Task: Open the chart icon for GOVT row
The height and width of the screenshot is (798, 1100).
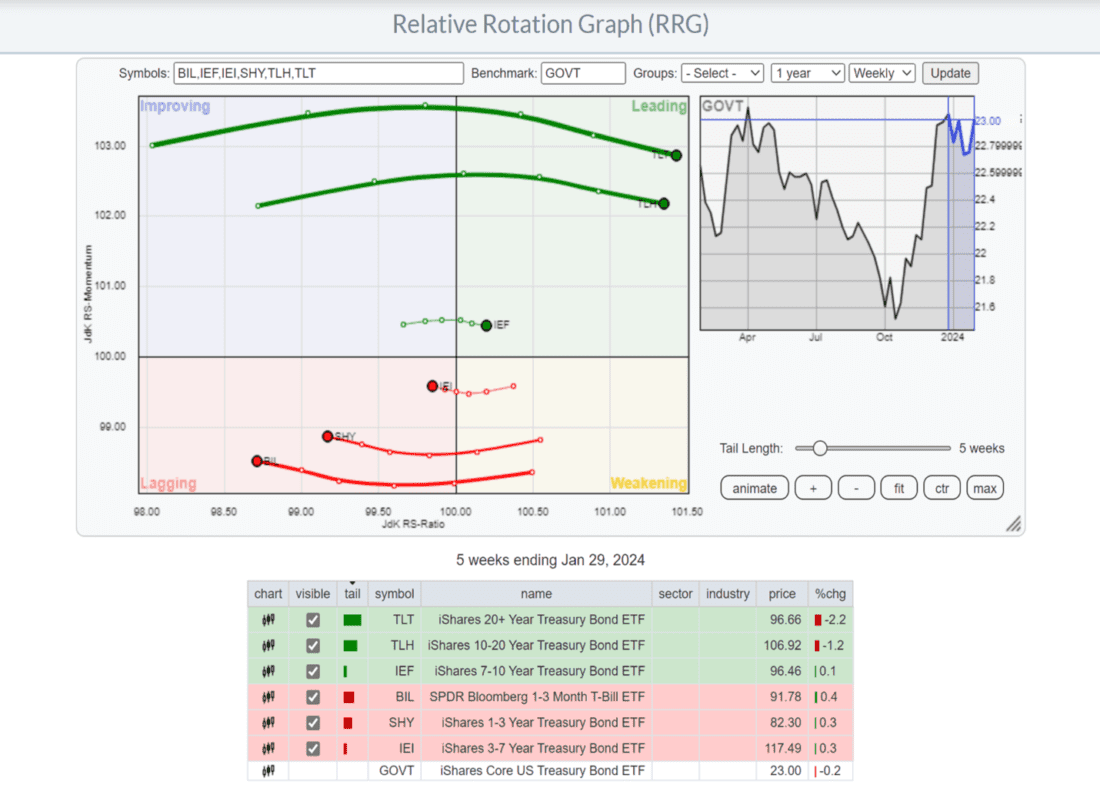Action: coord(268,771)
